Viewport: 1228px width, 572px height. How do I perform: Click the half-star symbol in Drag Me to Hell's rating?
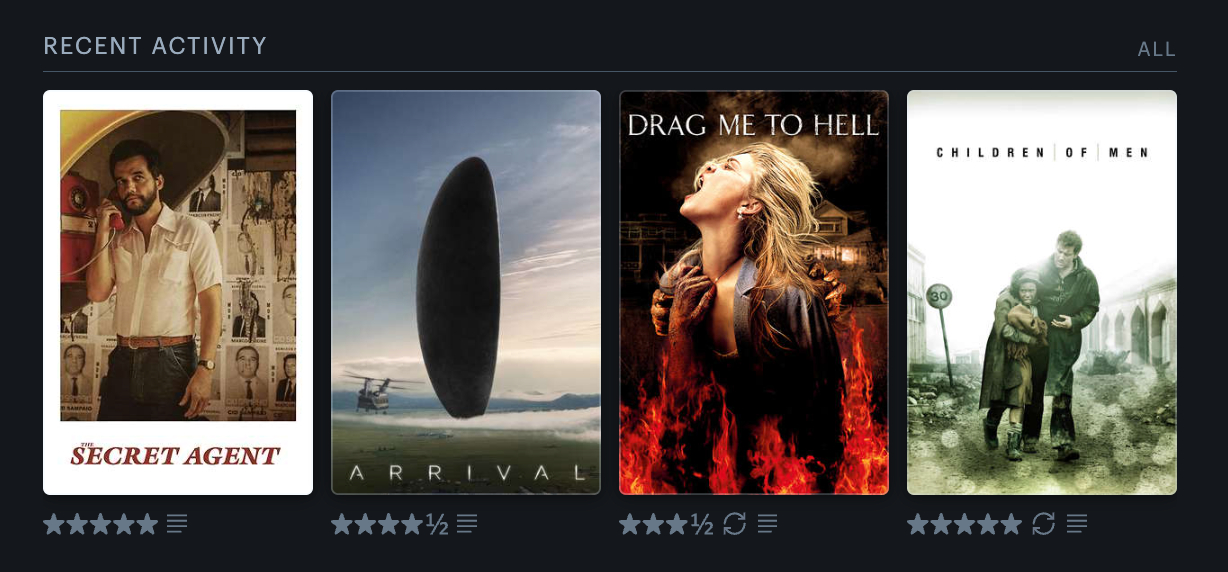(x=702, y=524)
